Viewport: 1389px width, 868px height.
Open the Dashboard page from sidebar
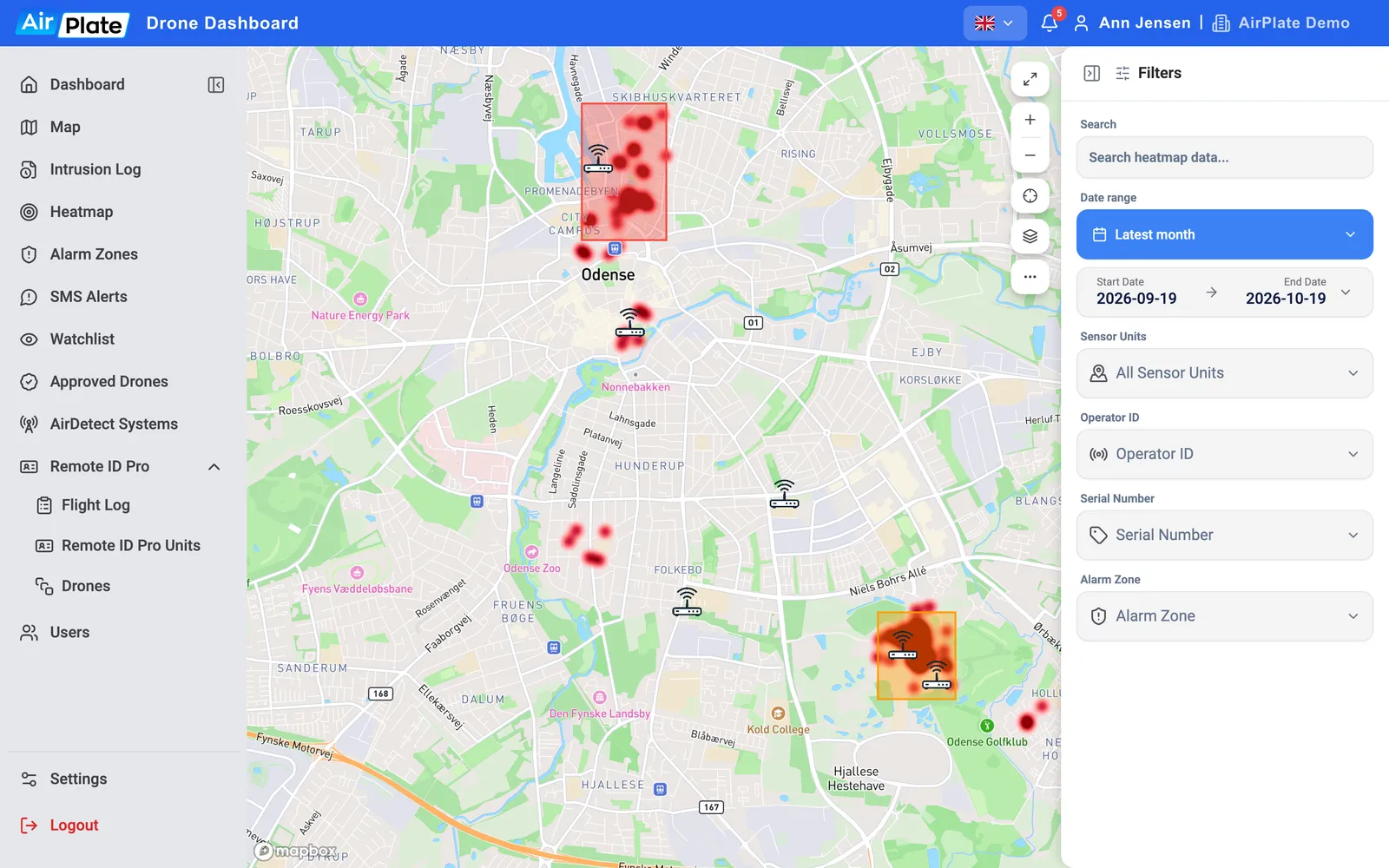[87, 84]
